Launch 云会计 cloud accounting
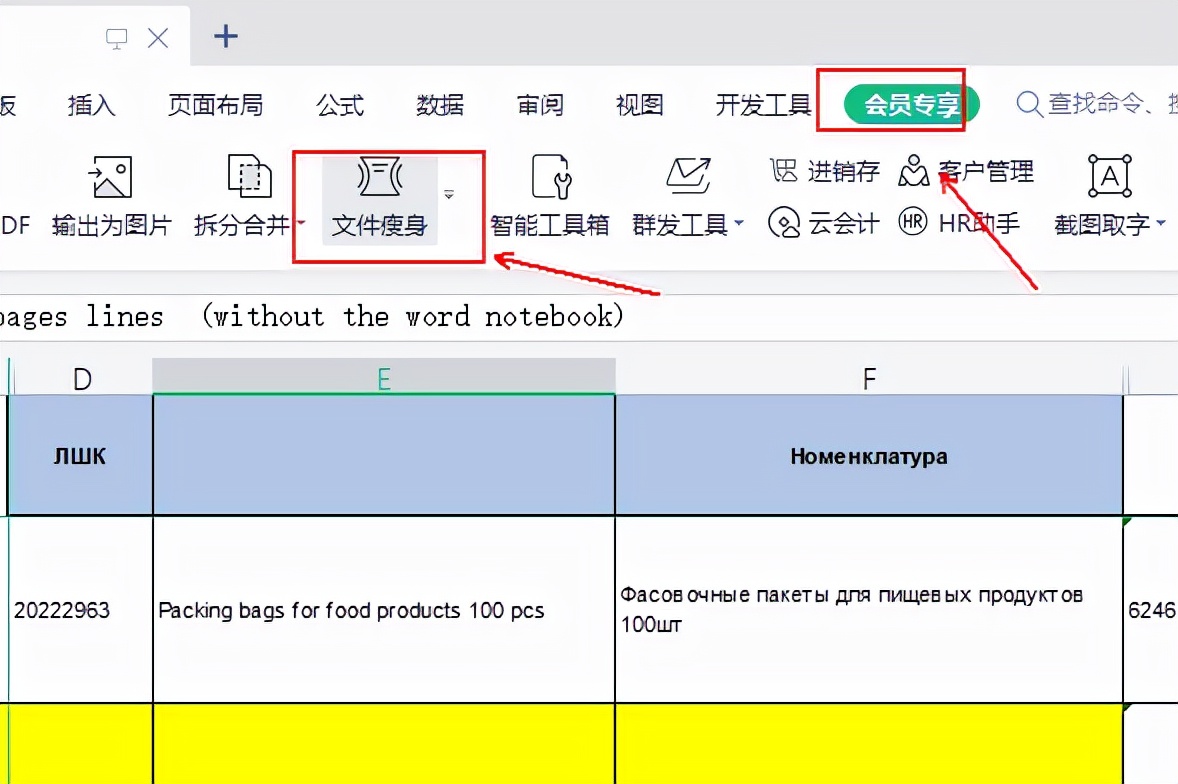The width and height of the screenshot is (1178, 784). 824,223
